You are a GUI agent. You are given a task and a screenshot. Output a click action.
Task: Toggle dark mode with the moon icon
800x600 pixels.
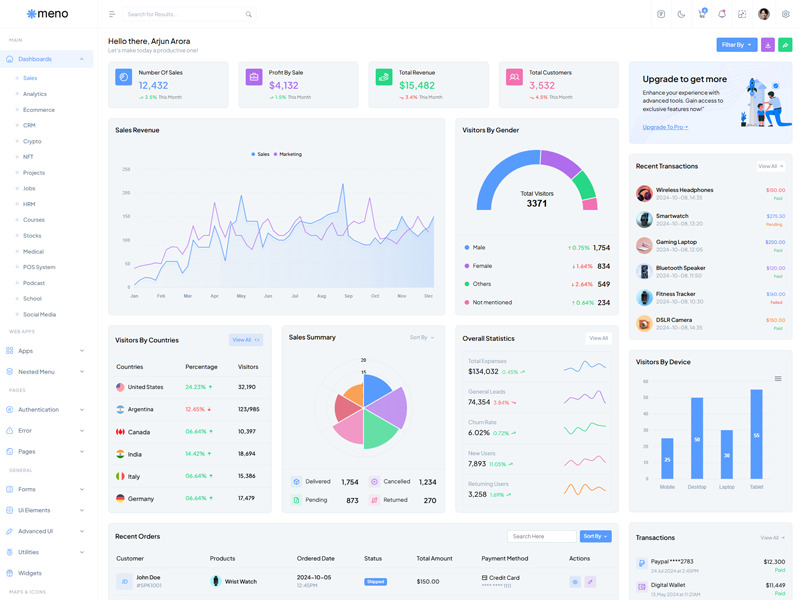(681, 14)
